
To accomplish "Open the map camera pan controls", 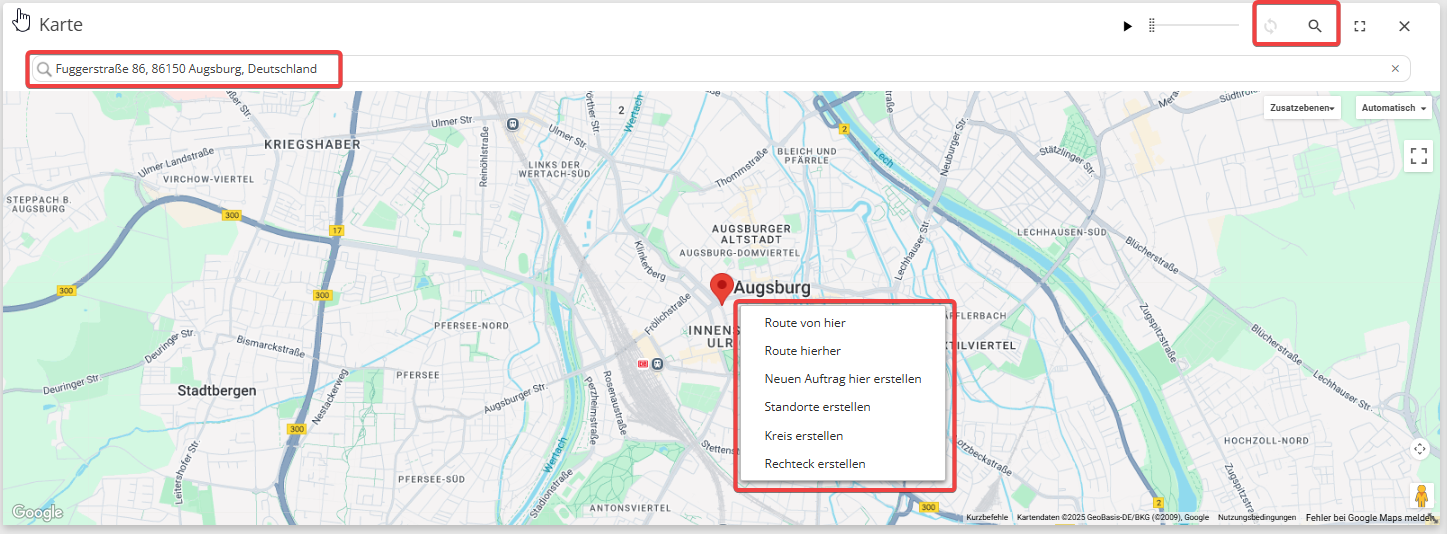I will click(1420, 449).
